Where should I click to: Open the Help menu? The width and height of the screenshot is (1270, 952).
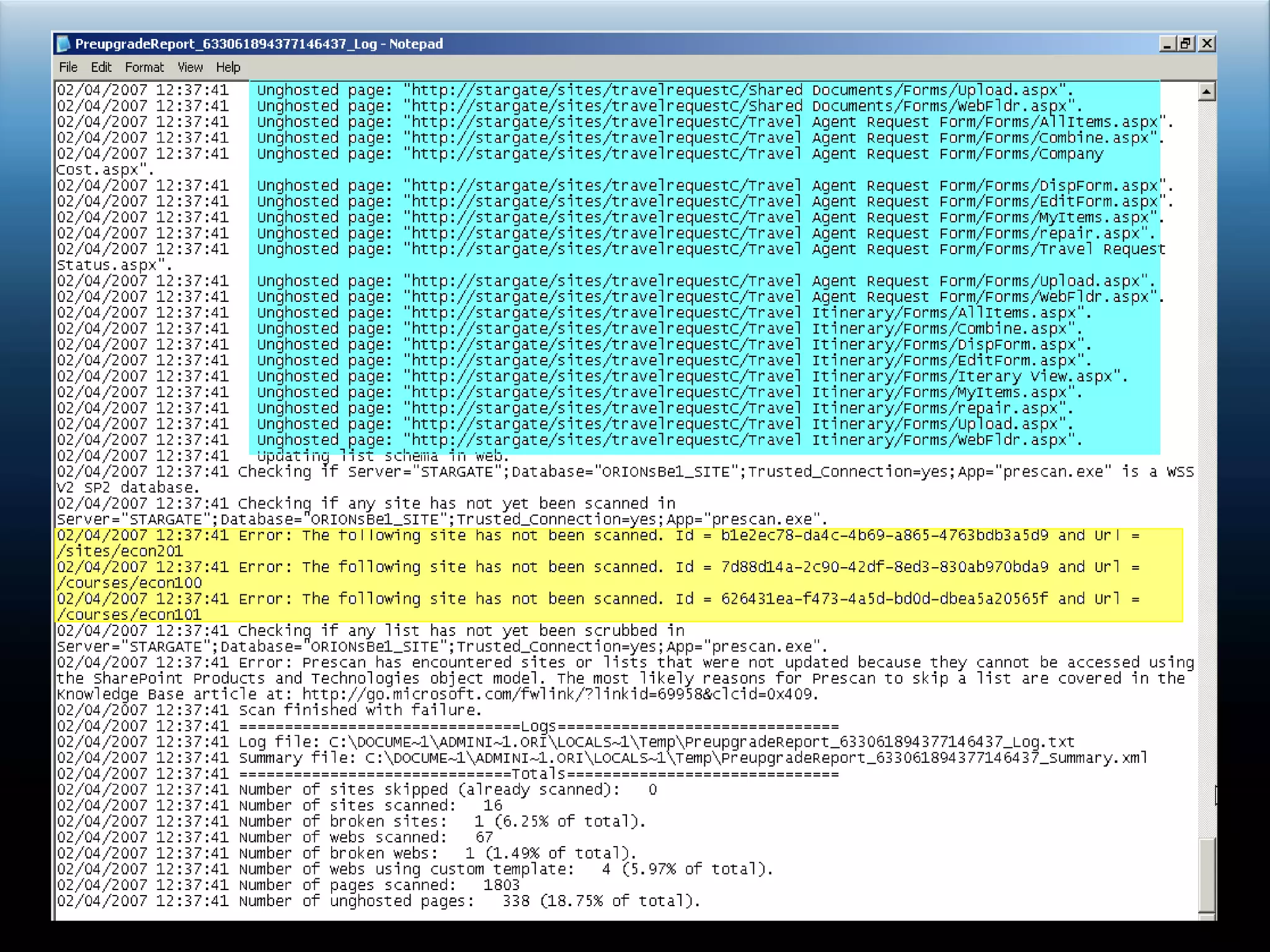[x=228, y=68]
